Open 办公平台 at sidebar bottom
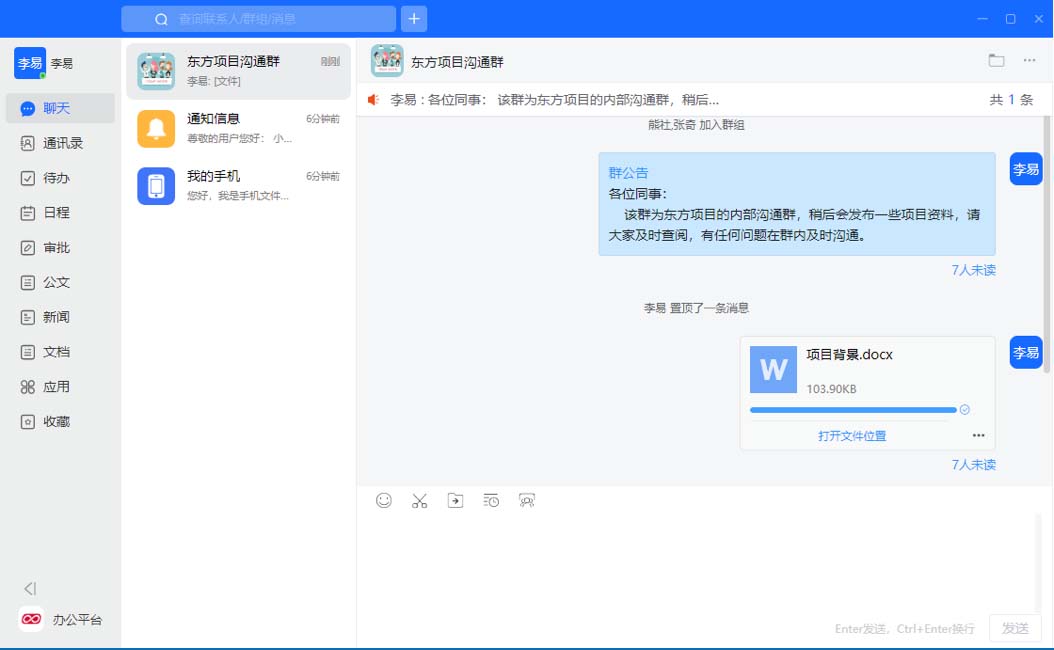The image size is (1054, 650). pos(60,620)
